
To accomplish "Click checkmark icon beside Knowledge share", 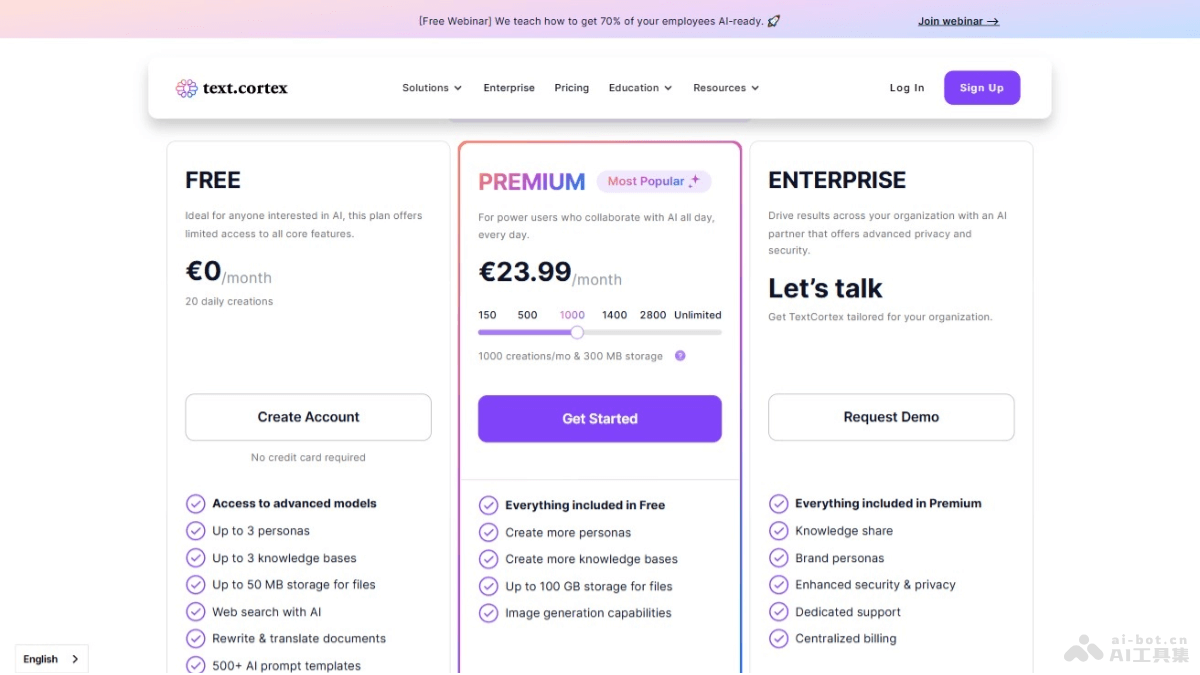I will (x=778, y=531).
